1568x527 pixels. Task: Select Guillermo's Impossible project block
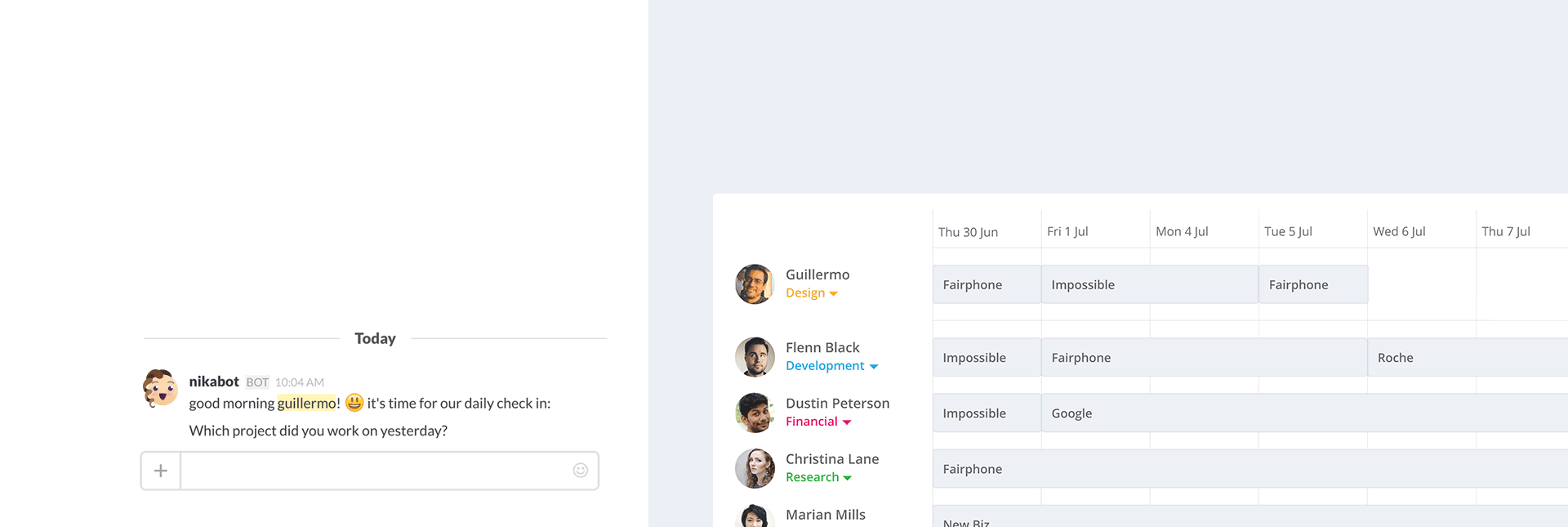pos(1150,284)
